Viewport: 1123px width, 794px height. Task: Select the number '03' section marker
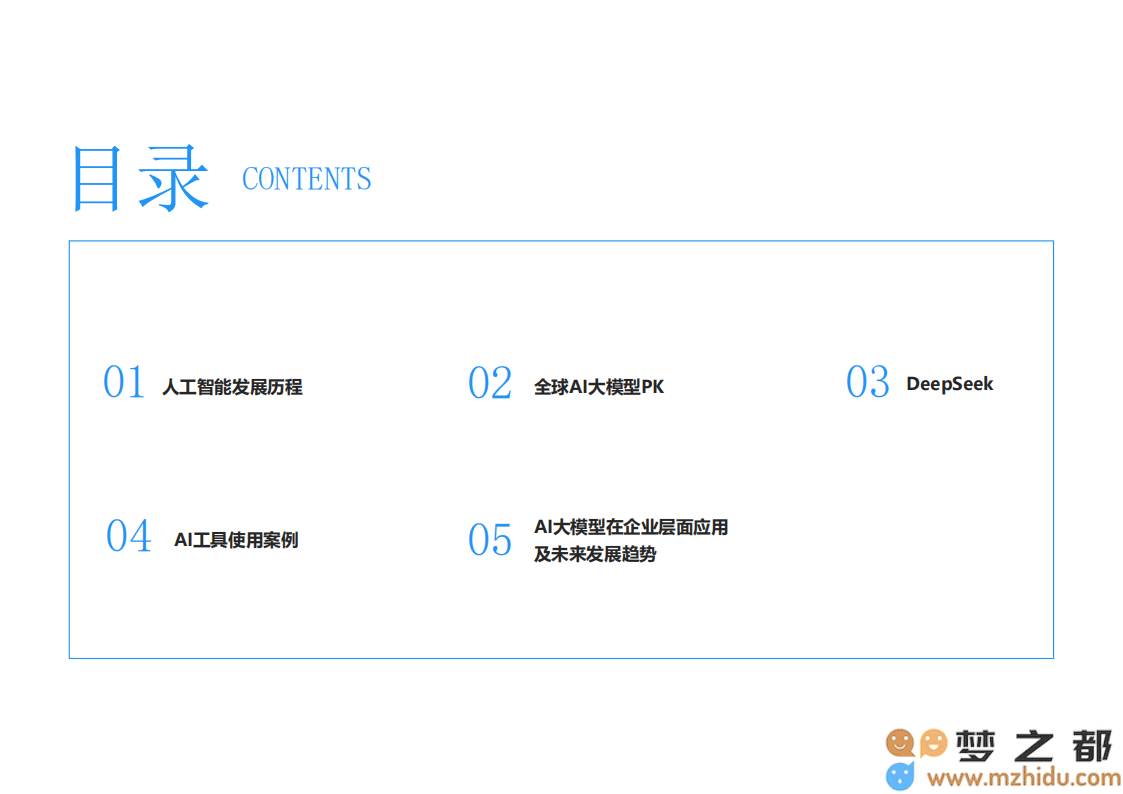pyautogui.click(x=867, y=382)
